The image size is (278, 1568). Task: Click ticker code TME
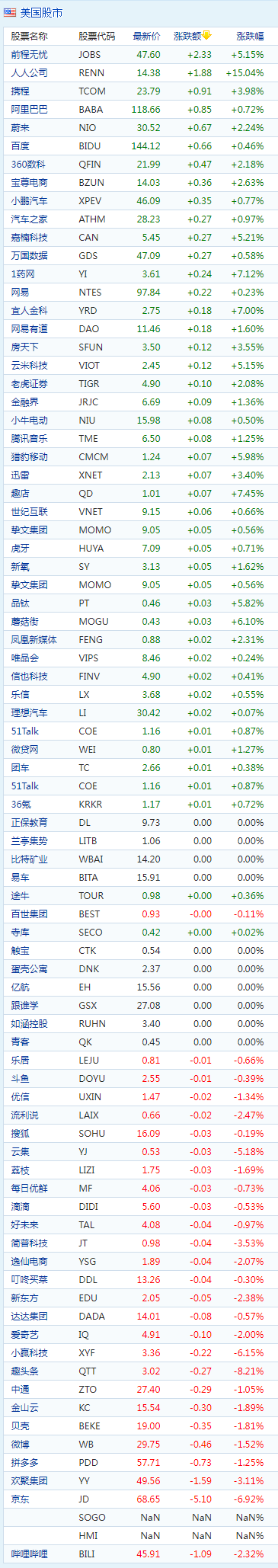coord(88,438)
